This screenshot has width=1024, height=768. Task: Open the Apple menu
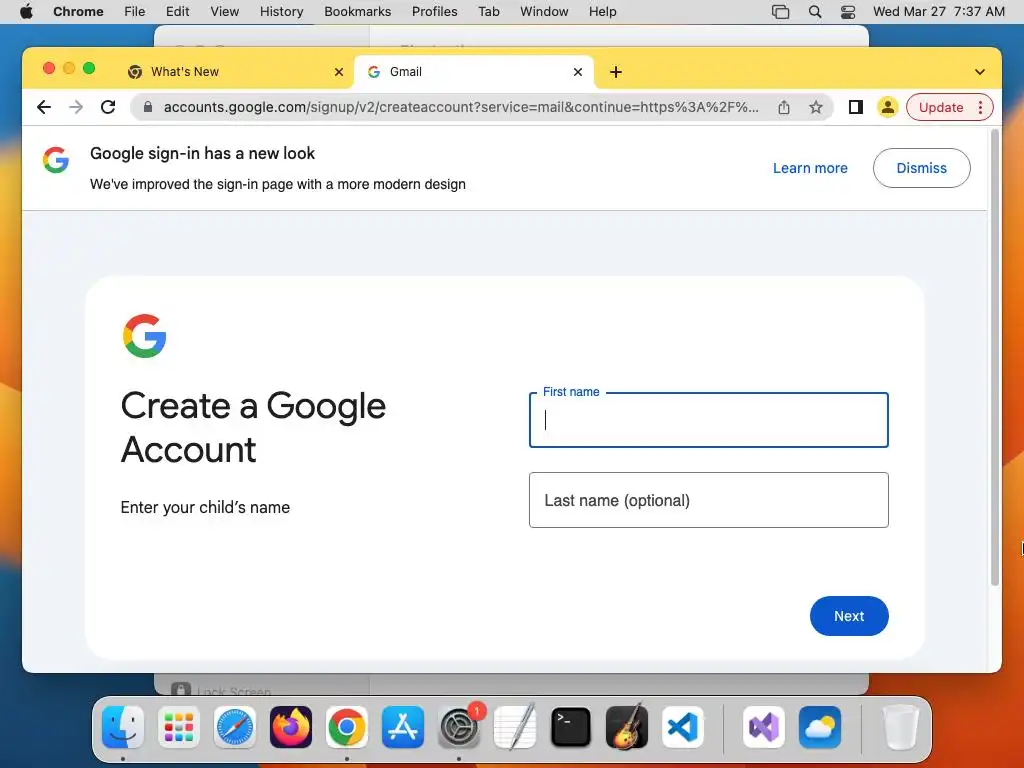click(26, 12)
